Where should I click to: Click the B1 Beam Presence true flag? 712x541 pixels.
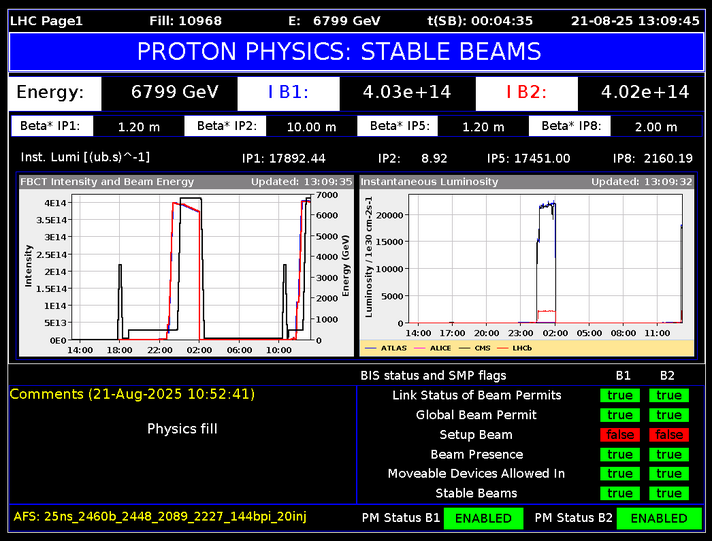[619, 454]
